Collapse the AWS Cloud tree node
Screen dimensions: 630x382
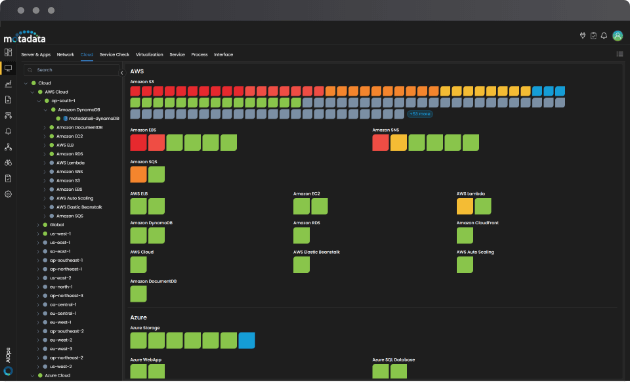[x=32, y=92]
